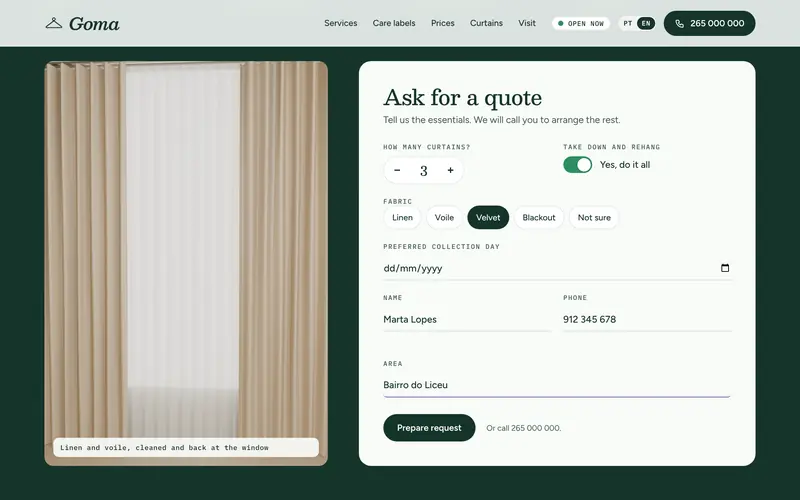Click the phone icon in call button
The image size is (800, 500).
point(679,23)
